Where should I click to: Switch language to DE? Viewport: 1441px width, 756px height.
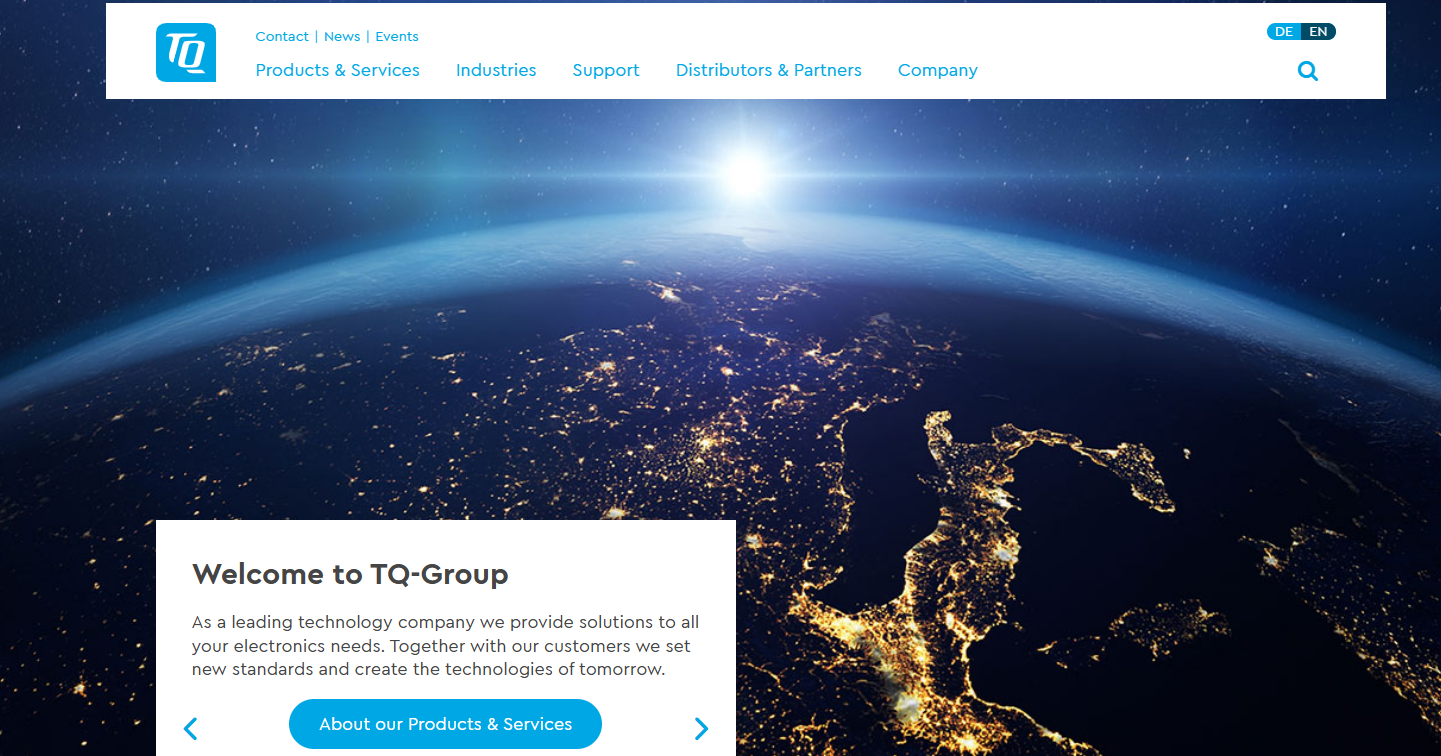pyautogui.click(x=1284, y=32)
